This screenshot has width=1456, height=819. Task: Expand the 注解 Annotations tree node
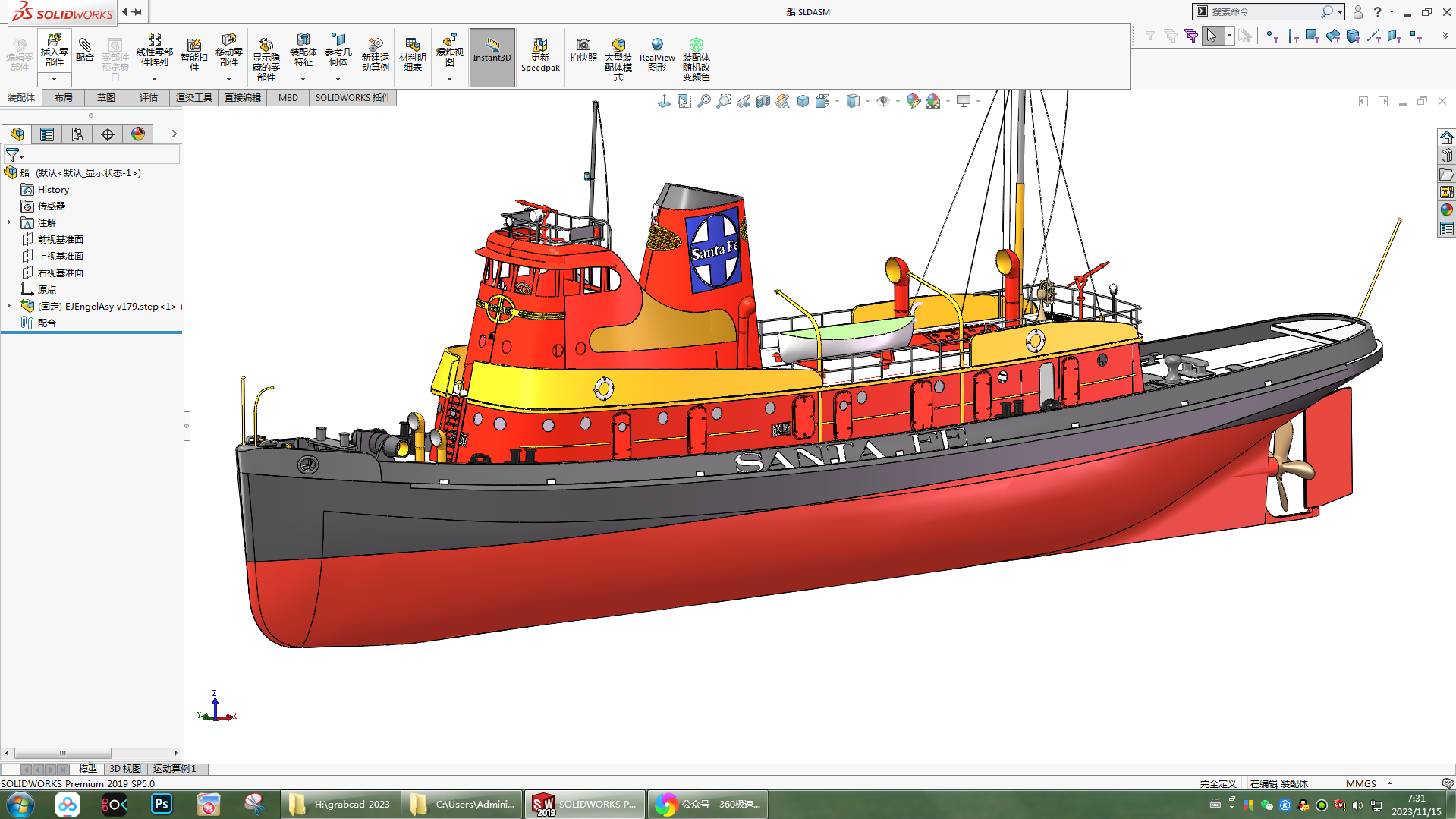pyautogui.click(x=9, y=222)
